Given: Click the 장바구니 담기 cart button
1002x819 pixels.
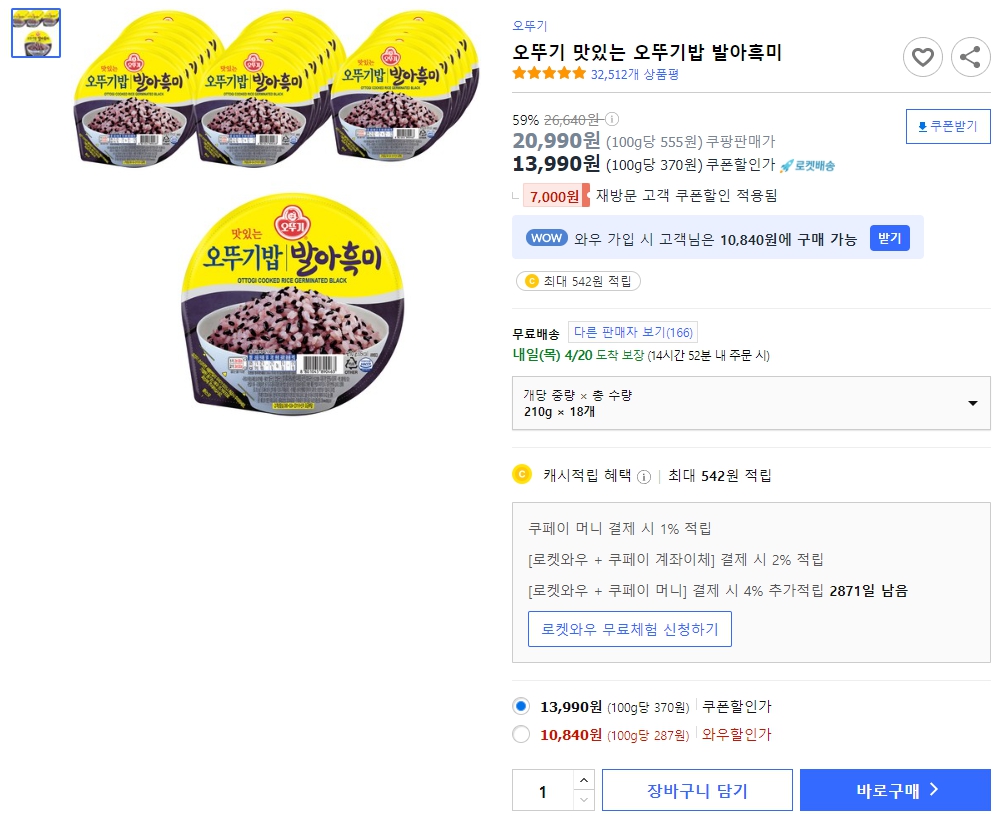Looking at the screenshot, I should (x=697, y=790).
